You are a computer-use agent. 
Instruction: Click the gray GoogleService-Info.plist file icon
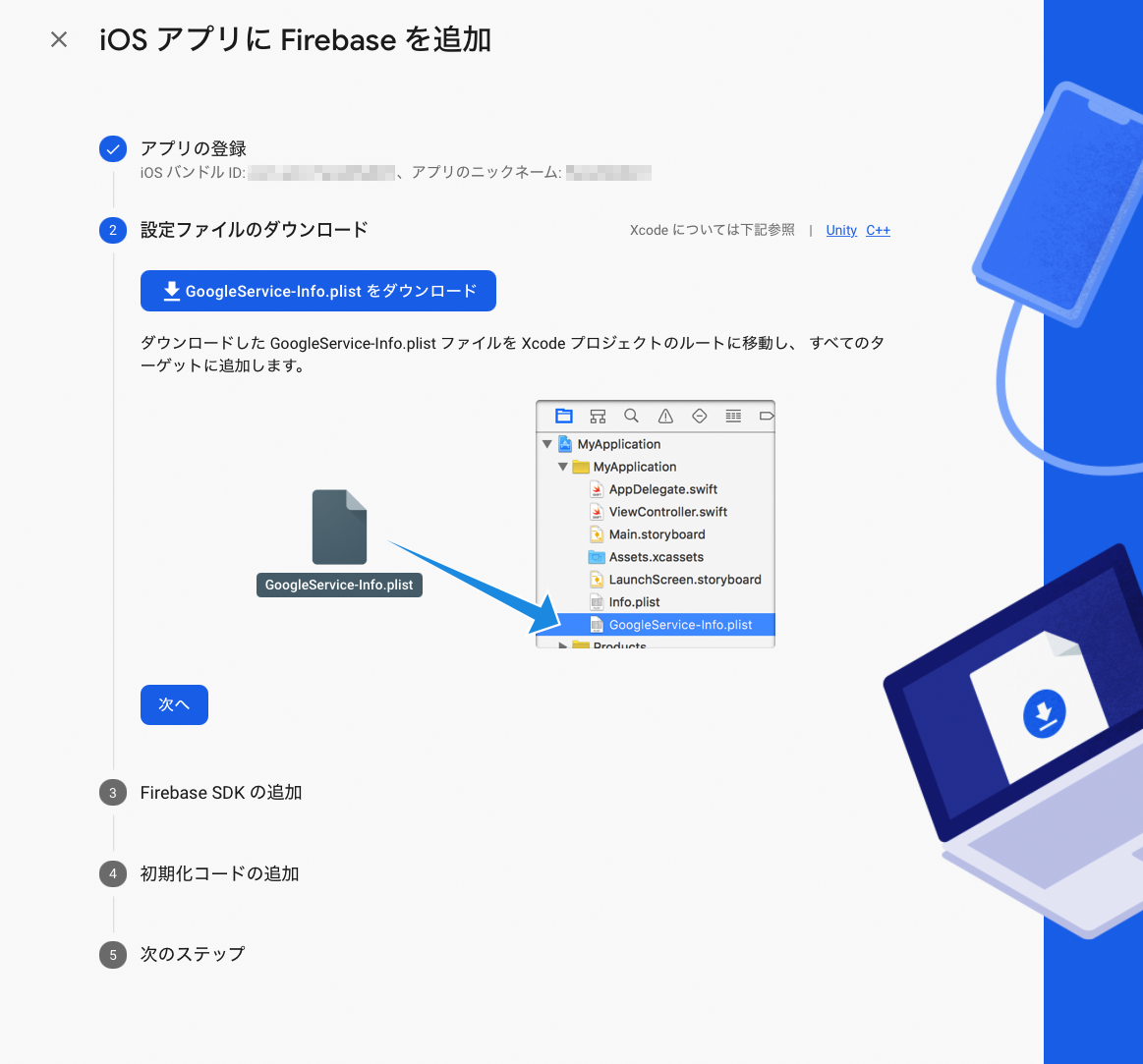[339, 527]
